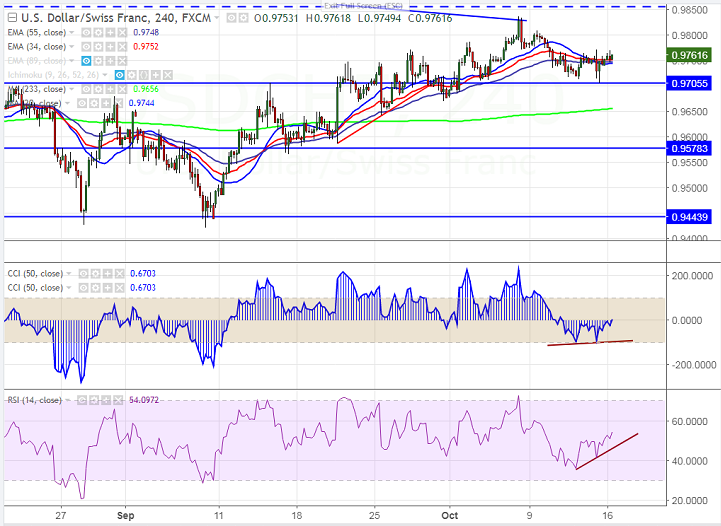The image size is (721, 526).
Task: Click the Ichimoku source-code braces icon
Action: (x=143, y=75)
